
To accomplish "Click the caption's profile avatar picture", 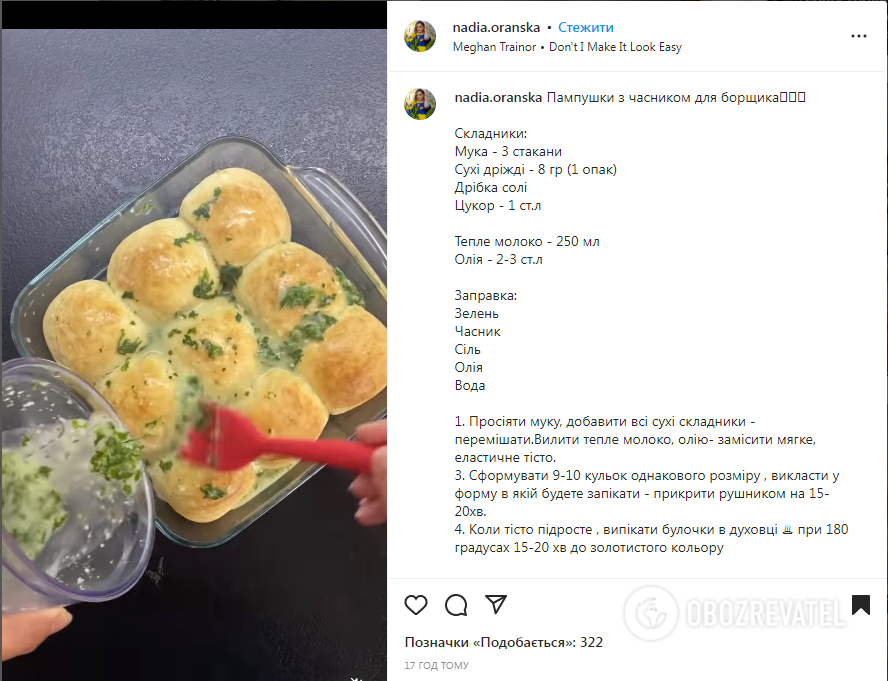I will [420, 104].
